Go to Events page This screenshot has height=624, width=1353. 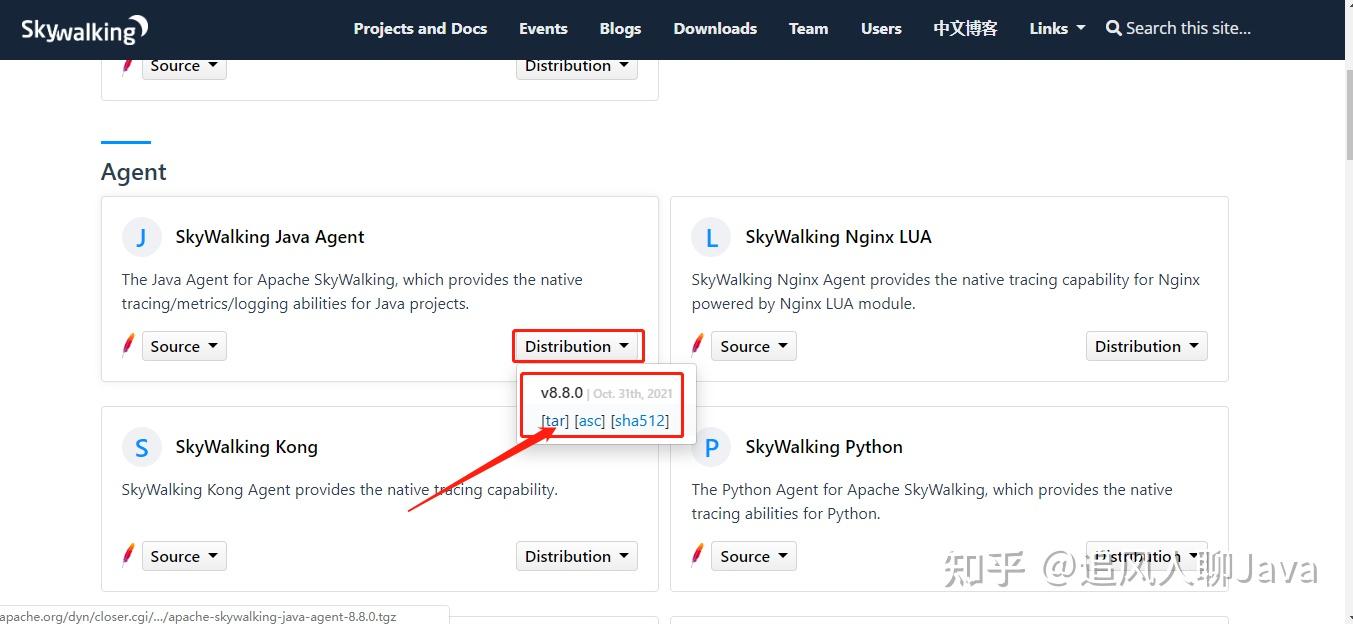point(543,28)
